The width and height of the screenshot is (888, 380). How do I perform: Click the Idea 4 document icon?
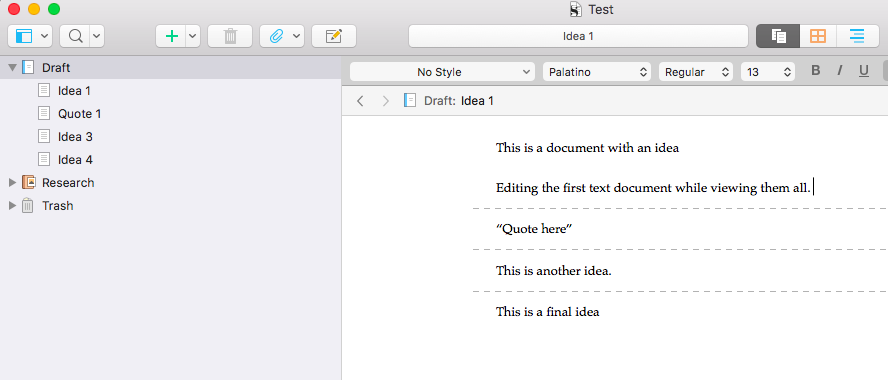coord(44,160)
